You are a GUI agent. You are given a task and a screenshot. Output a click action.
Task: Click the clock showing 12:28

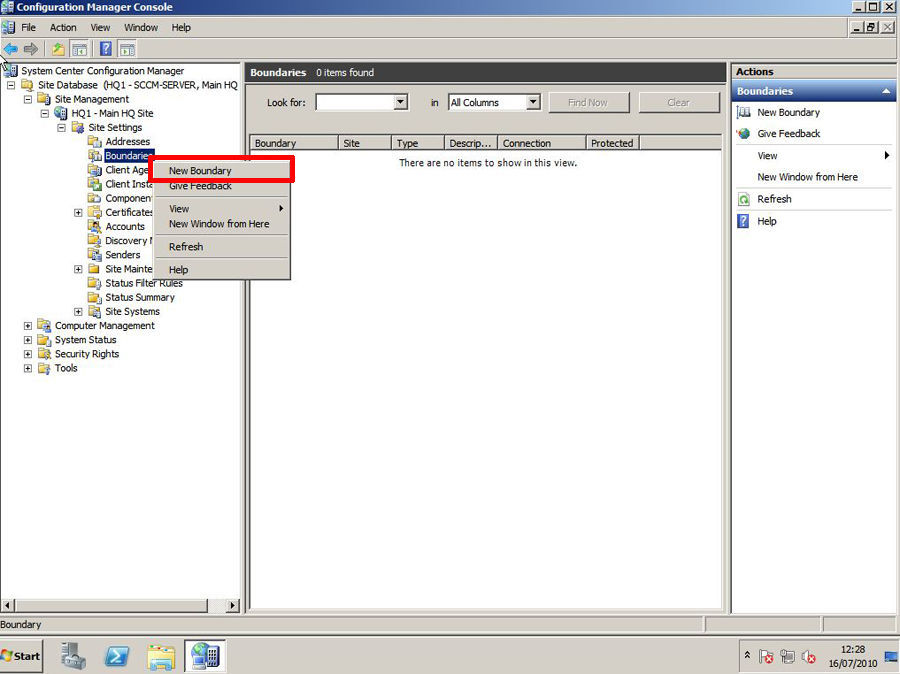852,649
